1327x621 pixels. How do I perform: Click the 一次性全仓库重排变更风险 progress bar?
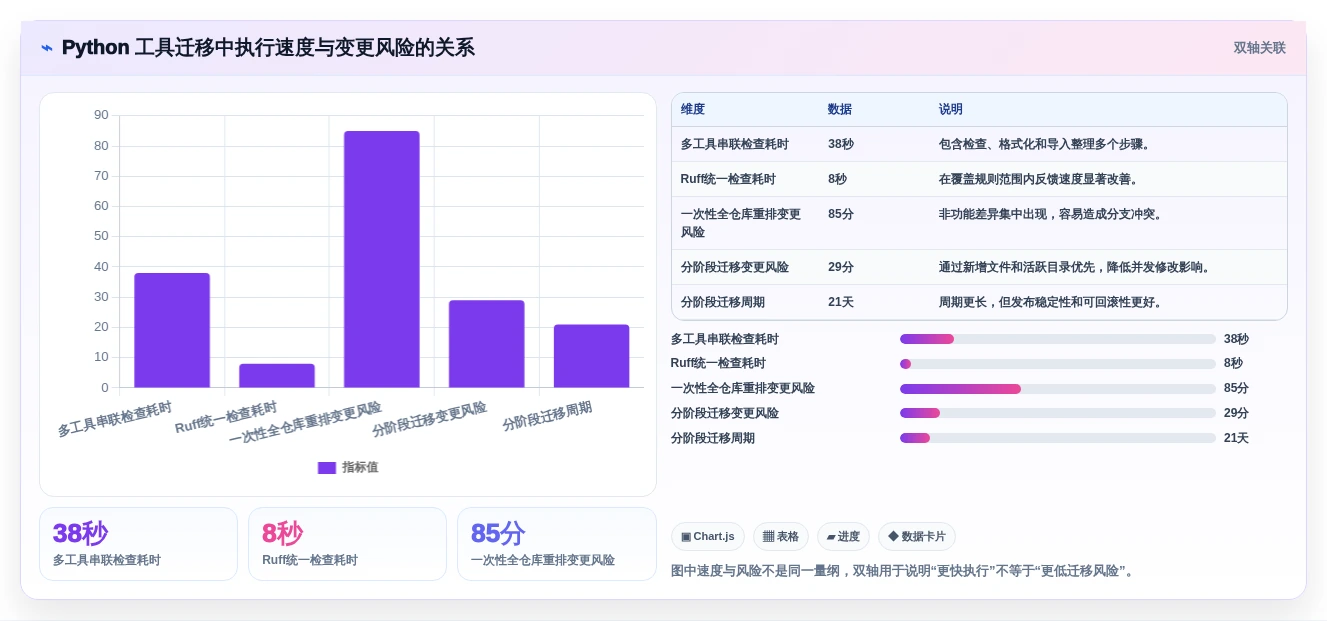[1058, 389]
